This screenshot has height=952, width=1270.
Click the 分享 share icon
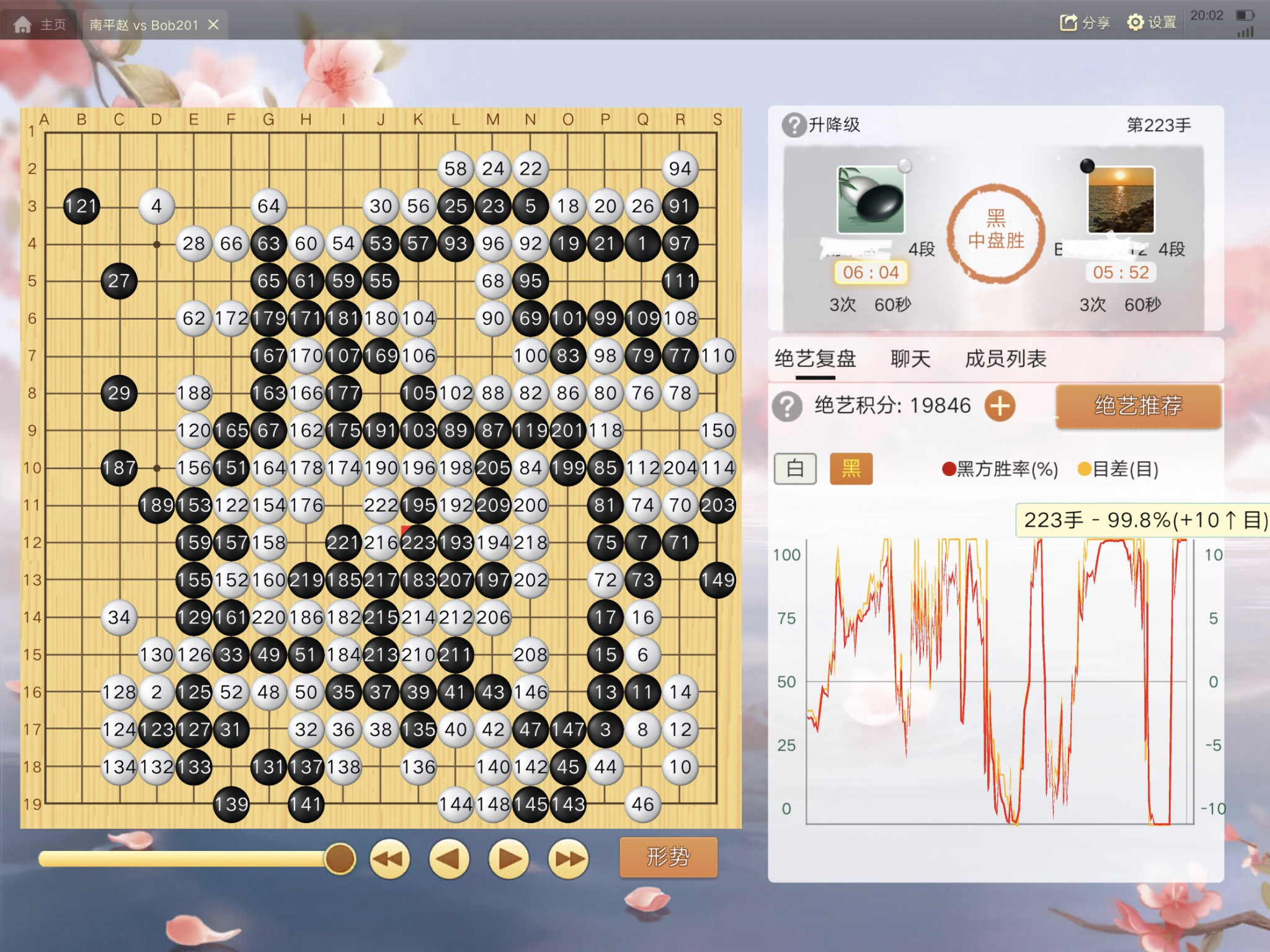click(x=1084, y=23)
